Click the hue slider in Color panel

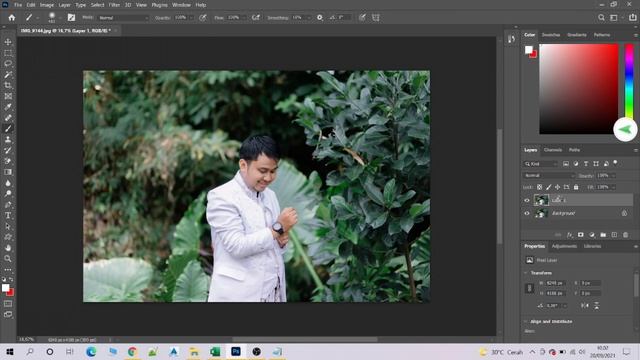point(629,82)
